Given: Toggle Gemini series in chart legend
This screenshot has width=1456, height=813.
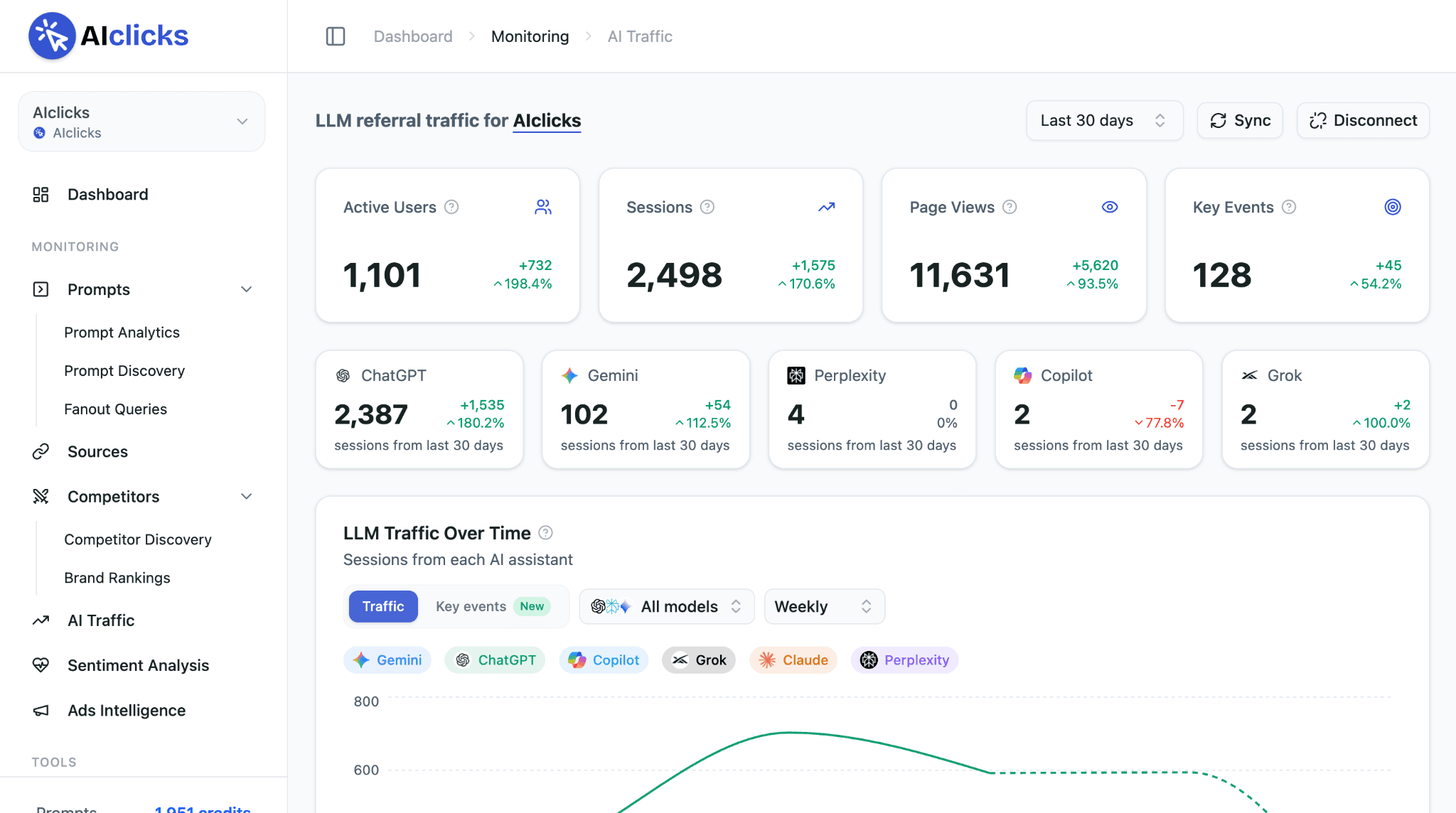Looking at the screenshot, I should (387, 660).
